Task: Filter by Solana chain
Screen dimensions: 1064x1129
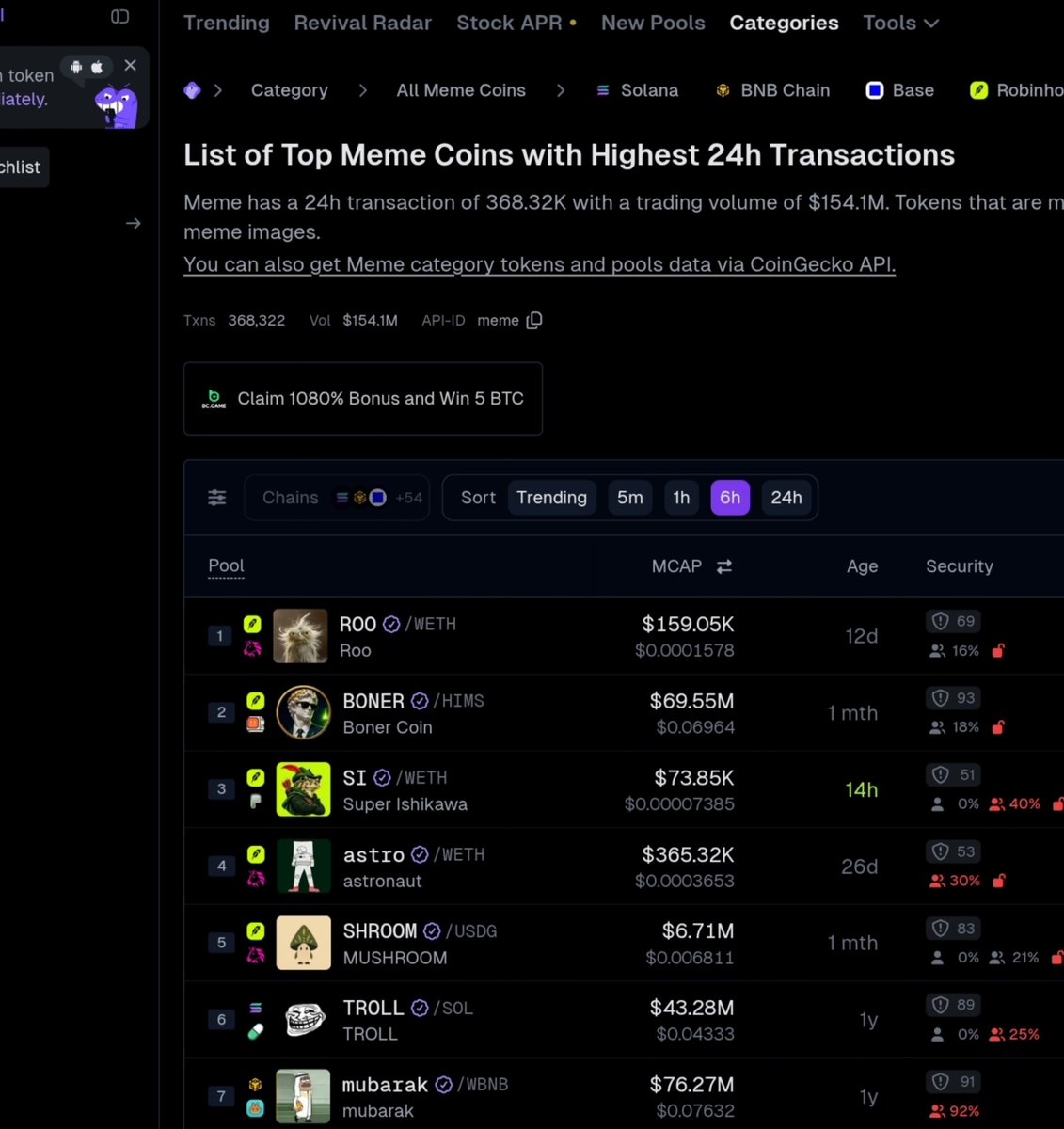Action: [638, 90]
